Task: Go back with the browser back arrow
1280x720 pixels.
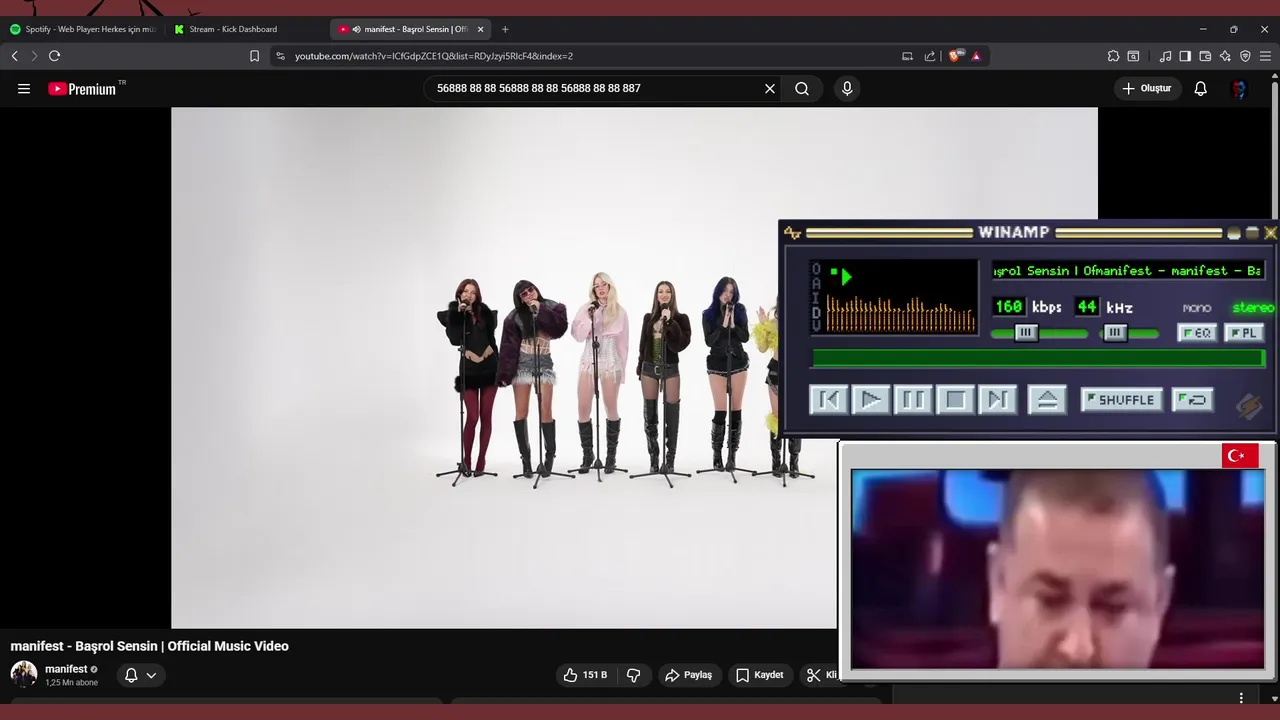Action: (14, 56)
